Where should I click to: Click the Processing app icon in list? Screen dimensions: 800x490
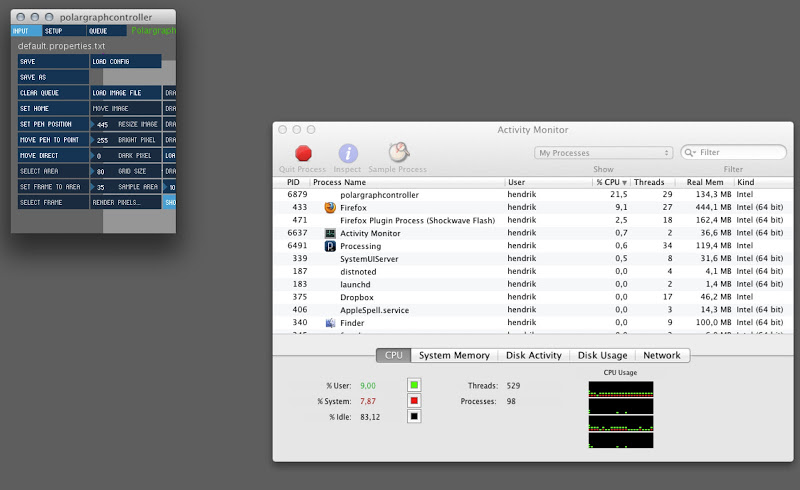point(330,246)
